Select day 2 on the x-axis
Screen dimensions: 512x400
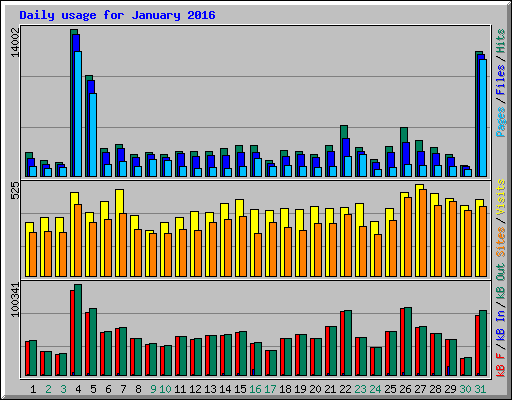[48, 389]
